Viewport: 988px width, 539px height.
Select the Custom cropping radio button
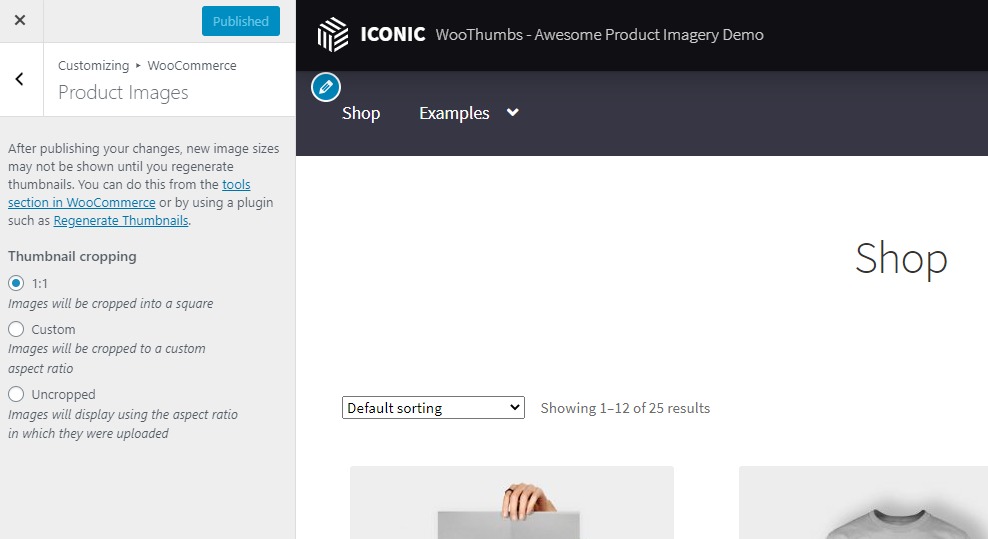[x=16, y=329]
